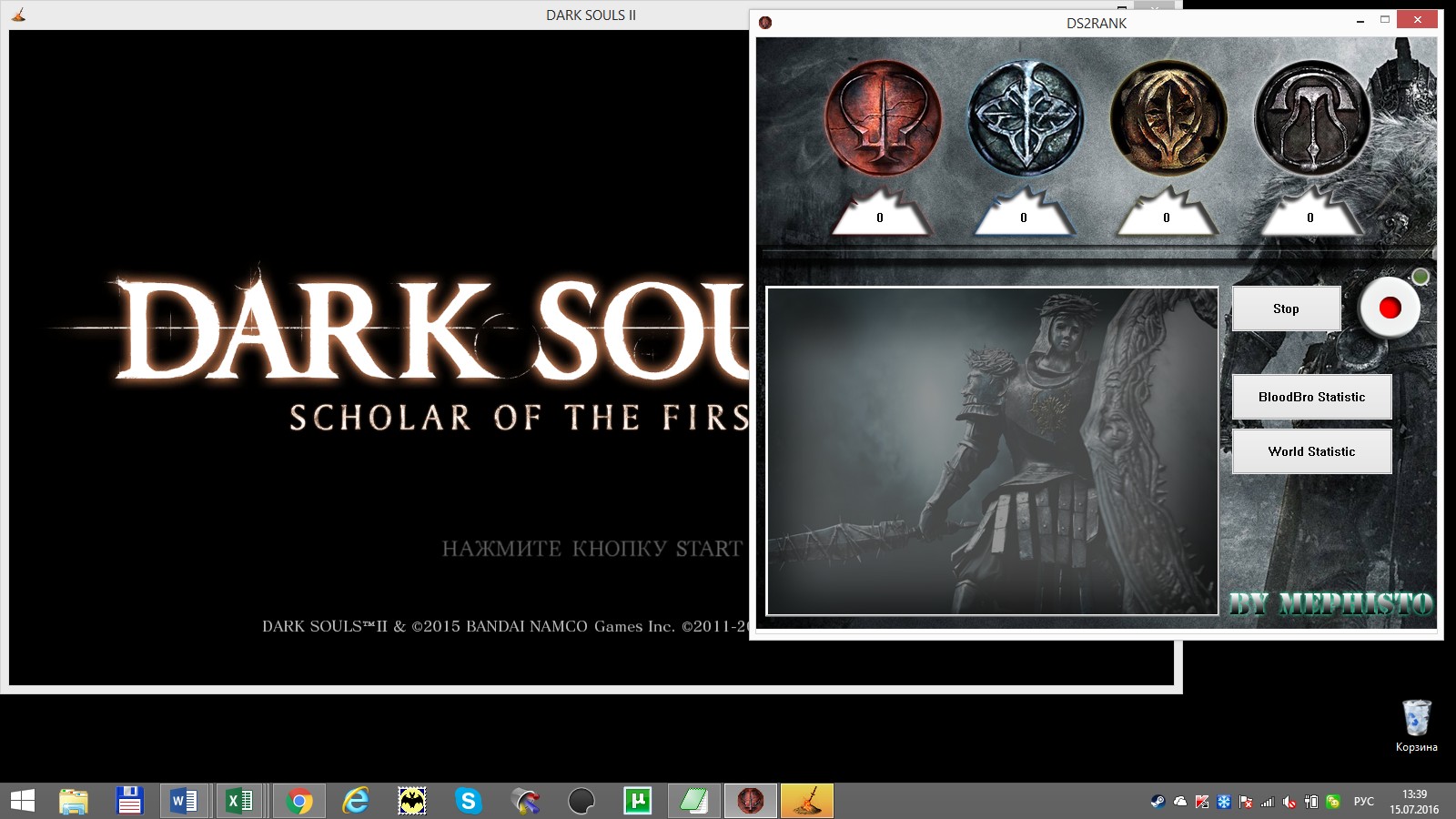Click the silver-blue covenant emblem
Screen dimensions: 1456x819
coord(1026,118)
